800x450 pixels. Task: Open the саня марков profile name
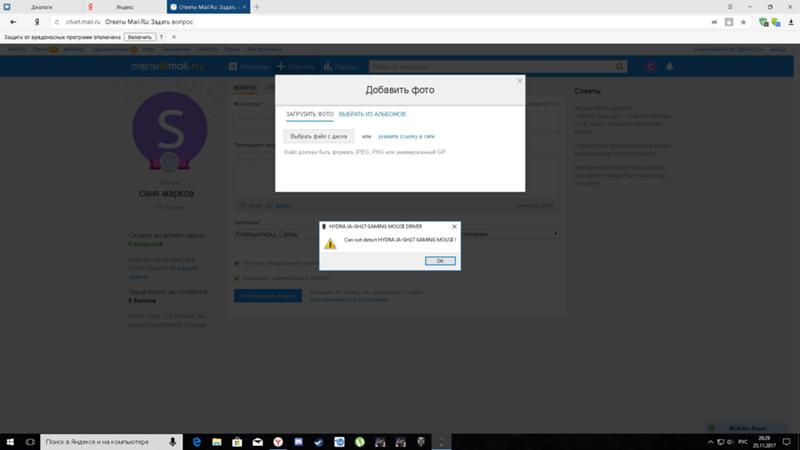coord(166,193)
